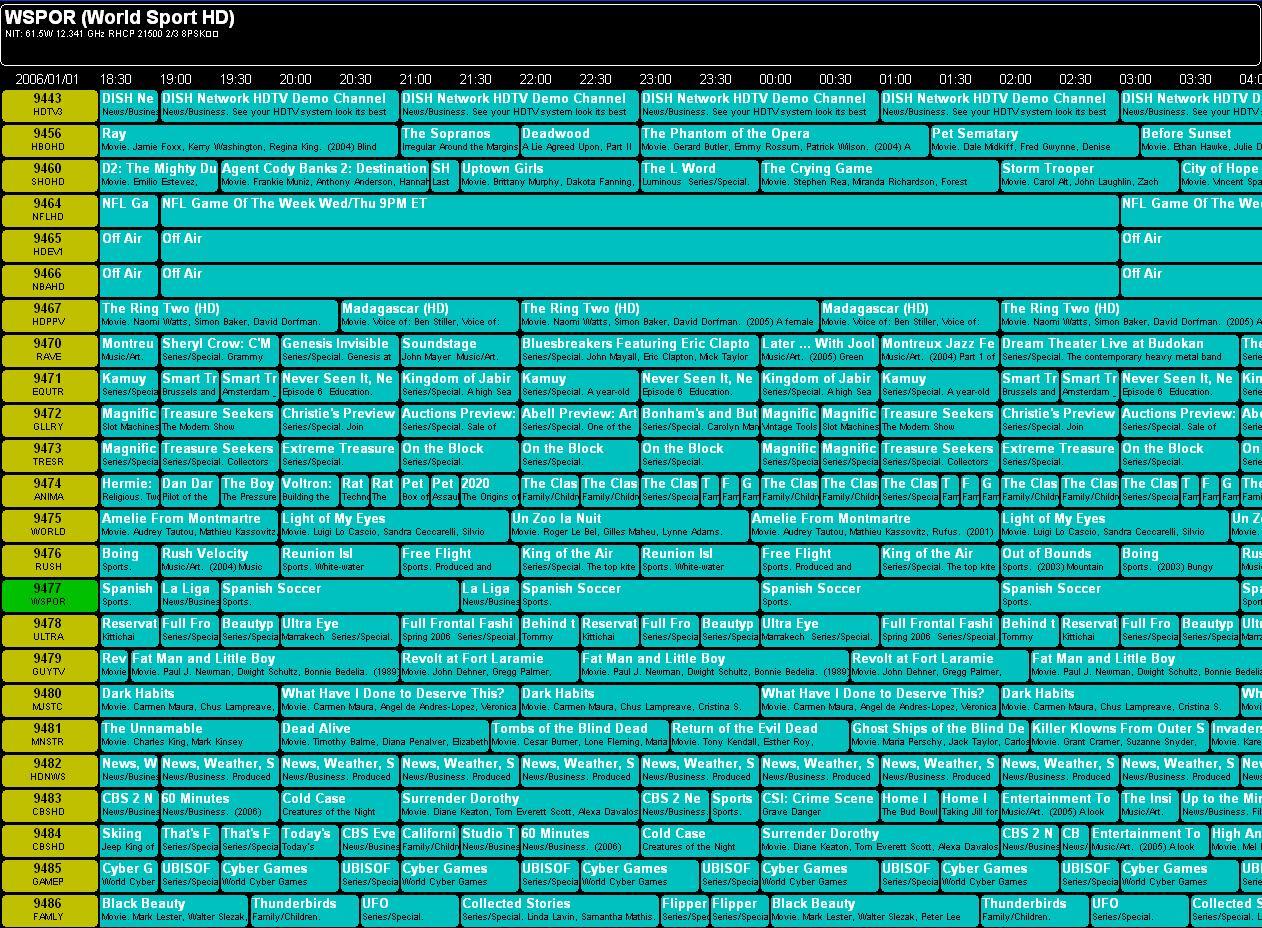Select channel 9467 HDPPV
This screenshot has height=928, width=1262.
tap(49, 316)
